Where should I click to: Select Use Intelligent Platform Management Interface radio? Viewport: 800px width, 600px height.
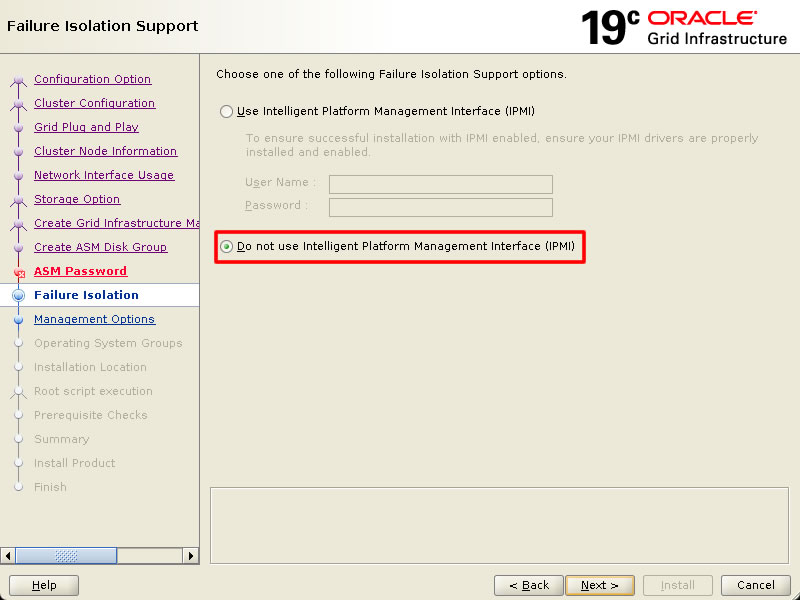[x=226, y=111]
